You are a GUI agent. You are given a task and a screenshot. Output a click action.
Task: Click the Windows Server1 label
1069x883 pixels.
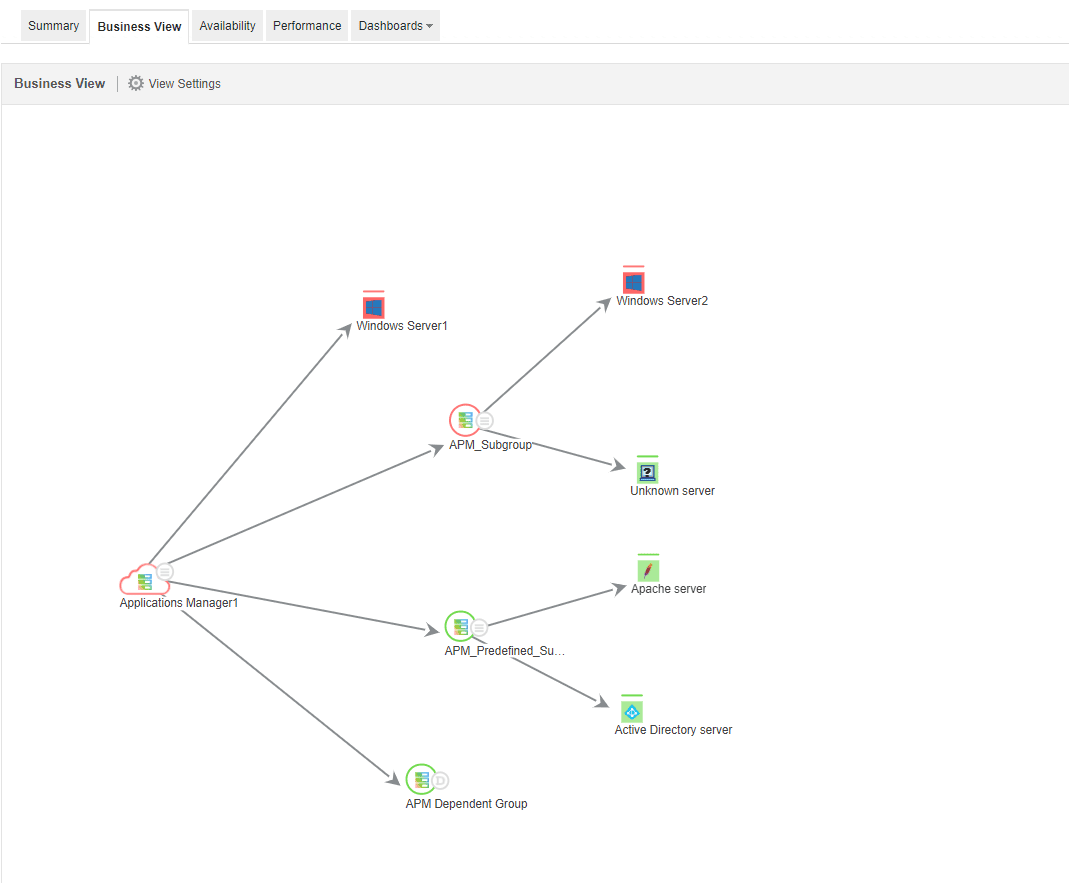[x=402, y=326]
